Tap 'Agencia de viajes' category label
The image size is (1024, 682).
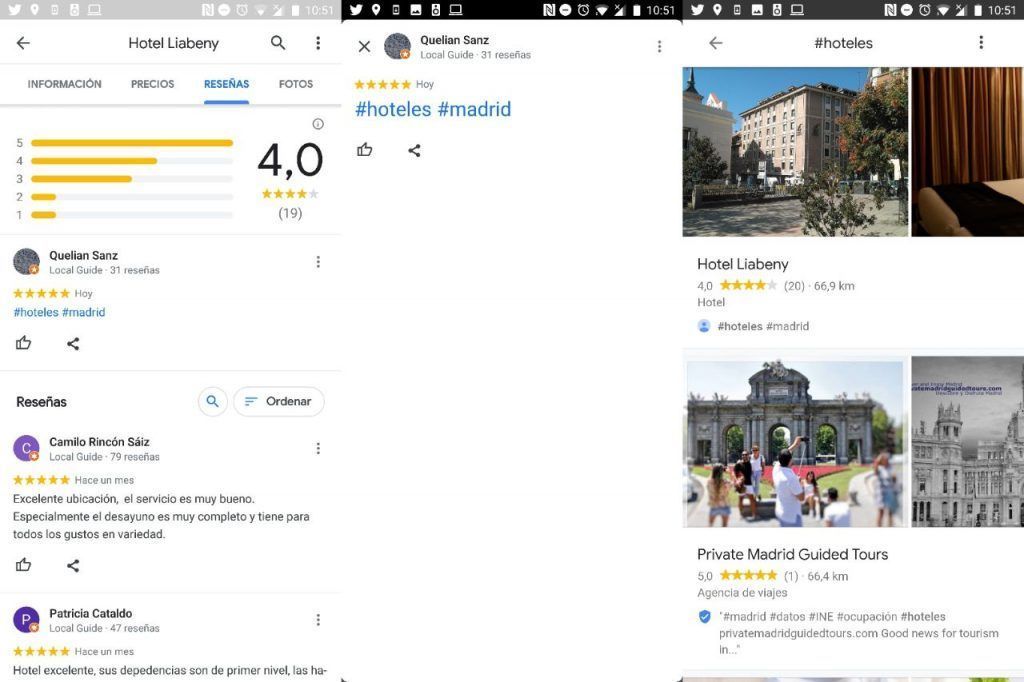coord(742,593)
